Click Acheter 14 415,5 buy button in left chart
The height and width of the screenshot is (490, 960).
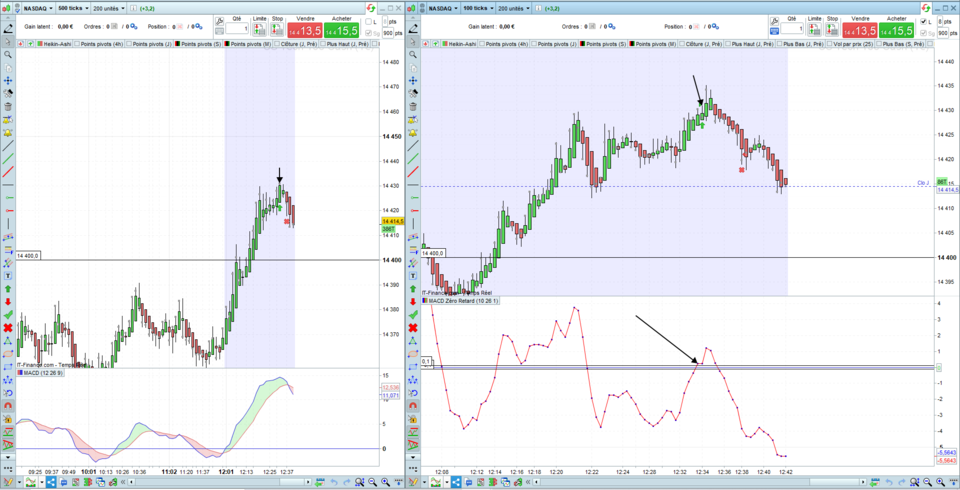[x=341, y=31]
